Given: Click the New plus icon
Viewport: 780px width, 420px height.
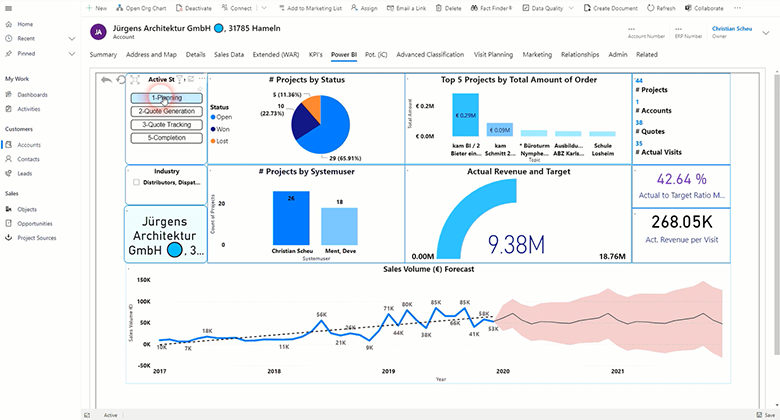Looking at the screenshot, I should [x=90, y=8].
